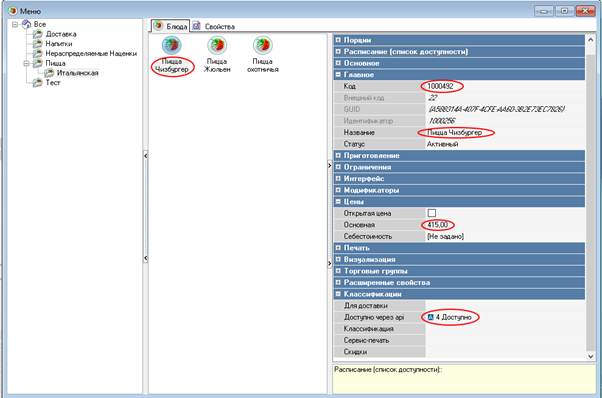This screenshot has width=602, height=398.
Task: Click the Статус value Активный
Action: (442, 144)
